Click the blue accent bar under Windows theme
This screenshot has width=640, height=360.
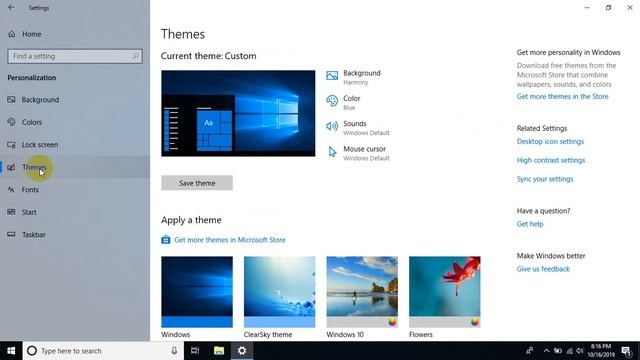coord(197,322)
